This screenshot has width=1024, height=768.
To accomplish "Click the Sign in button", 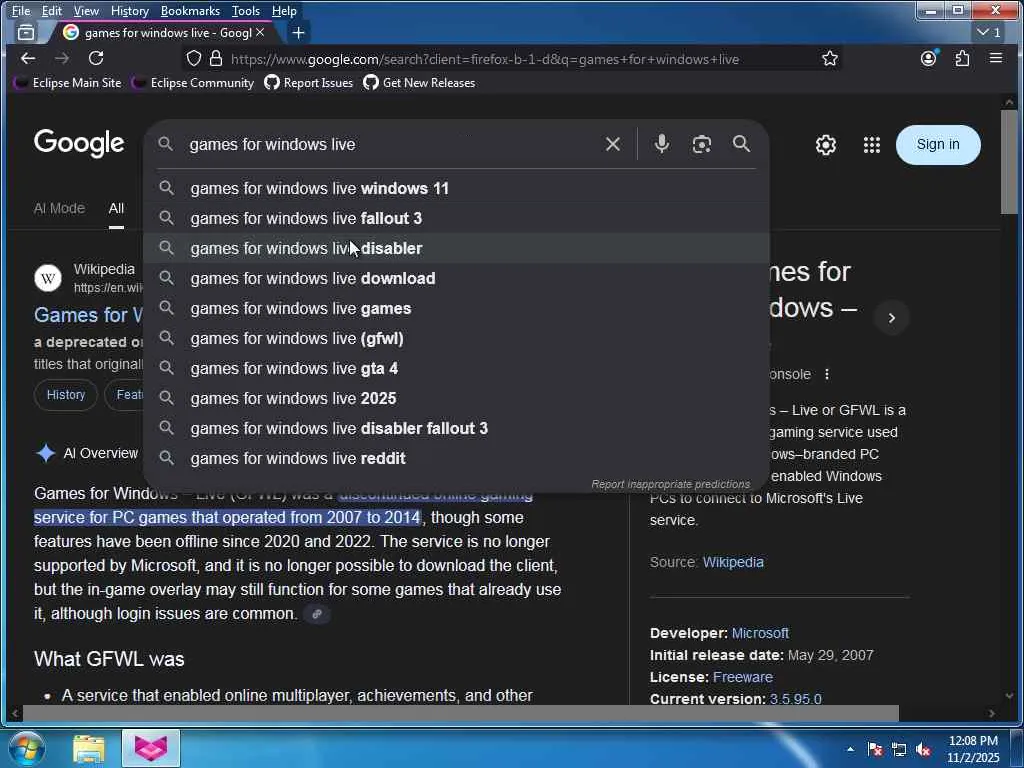I will [938, 144].
